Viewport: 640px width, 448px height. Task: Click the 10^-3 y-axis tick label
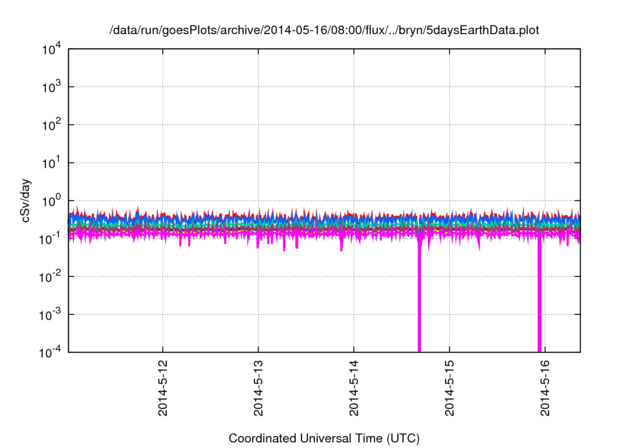(50, 315)
